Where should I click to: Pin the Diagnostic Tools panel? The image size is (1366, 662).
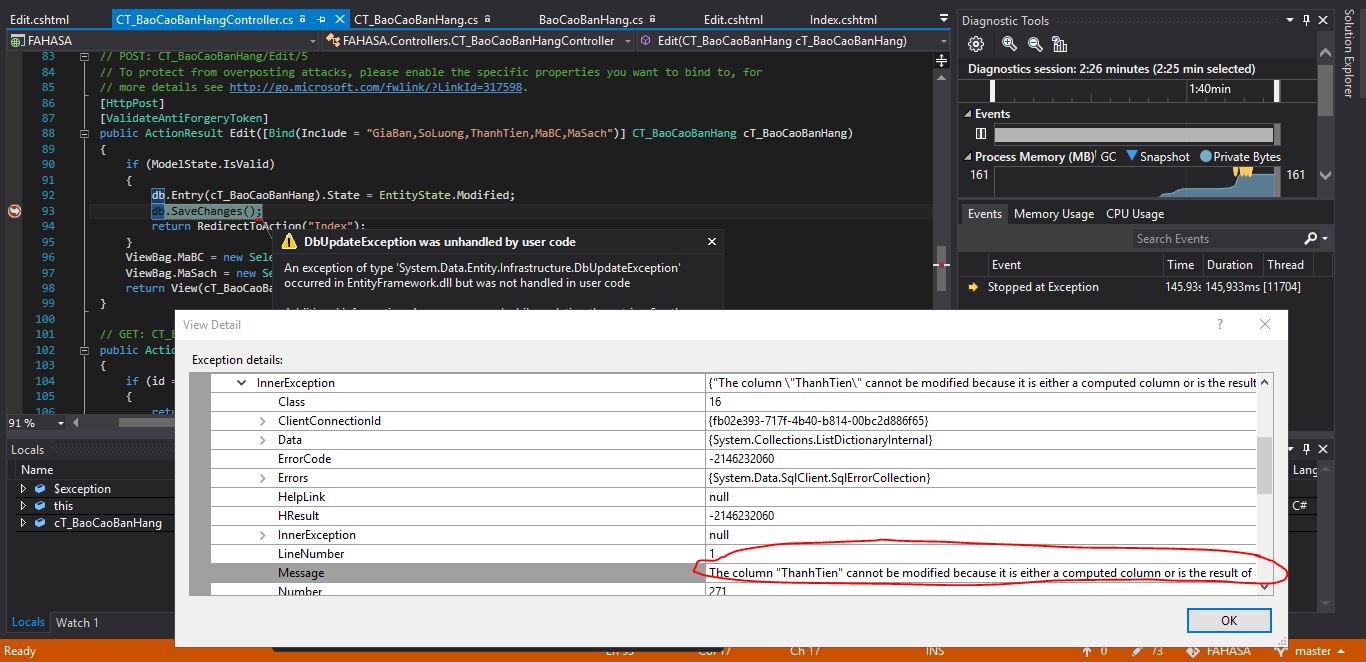click(1306, 20)
